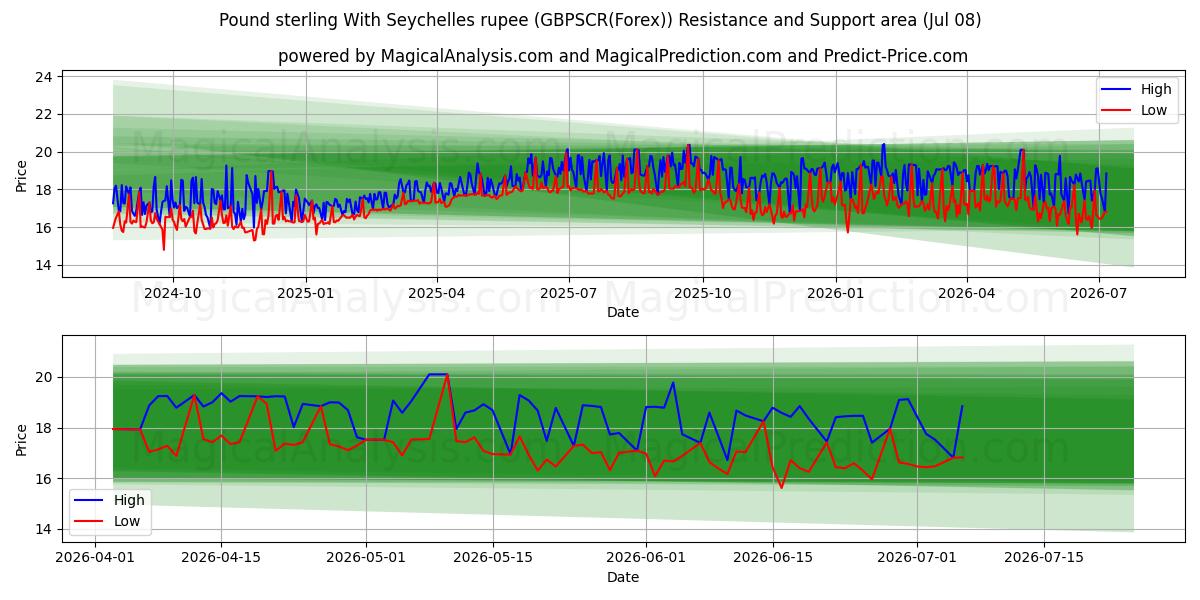Image resolution: width=1200 pixels, height=600 pixels.
Task: Click the '22' y-axis tick in top chart
Action: (46, 114)
